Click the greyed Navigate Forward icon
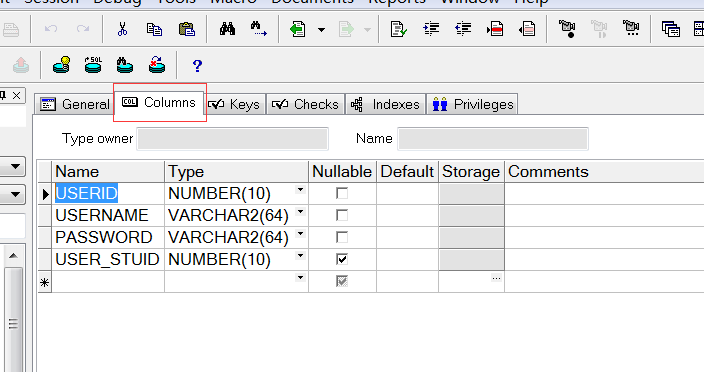Viewport: 704px width, 372px height. [347, 30]
